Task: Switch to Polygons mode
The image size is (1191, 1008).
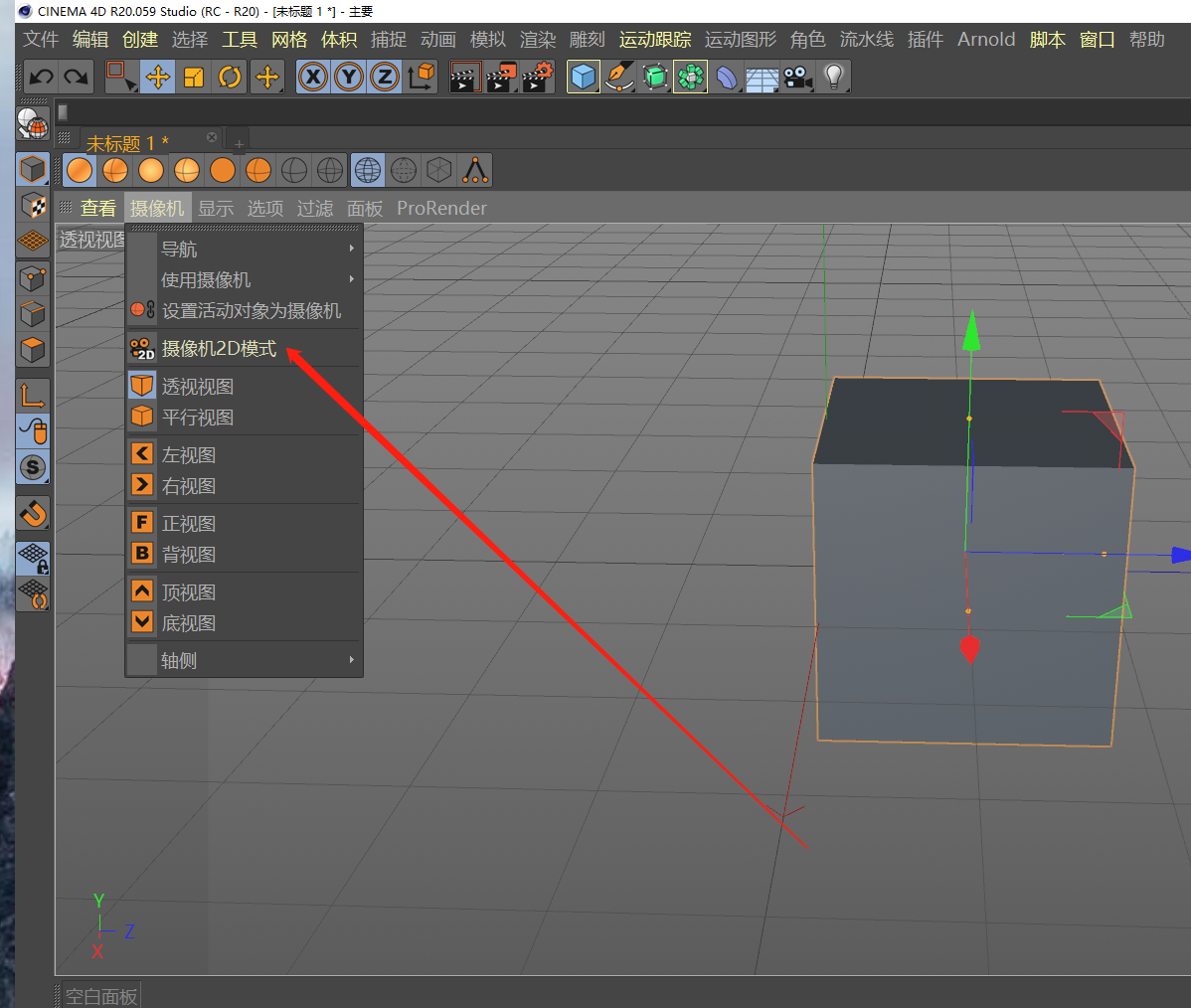Action: coord(33,349)
